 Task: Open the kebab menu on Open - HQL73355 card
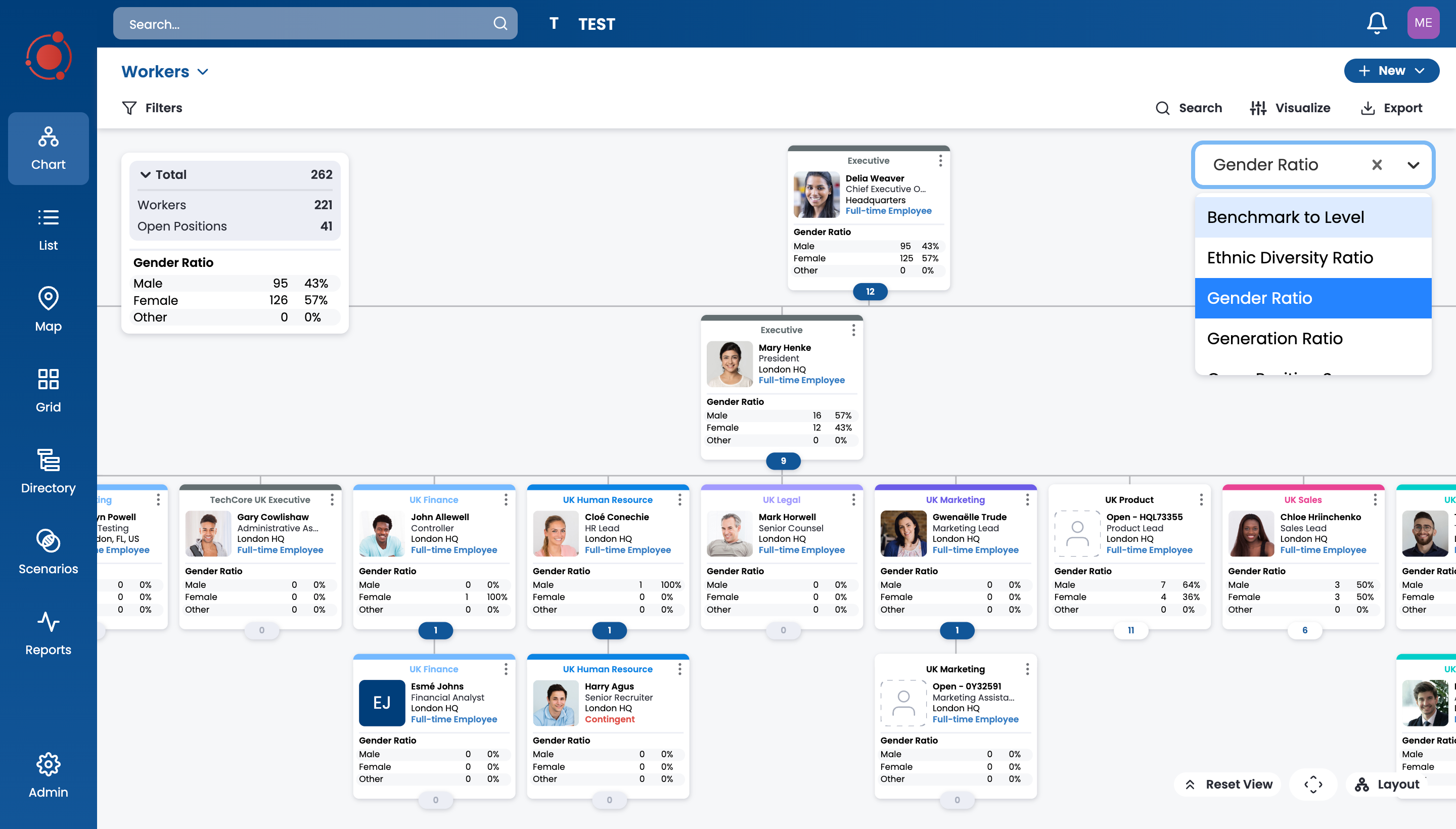click(x=1201, y=499)
